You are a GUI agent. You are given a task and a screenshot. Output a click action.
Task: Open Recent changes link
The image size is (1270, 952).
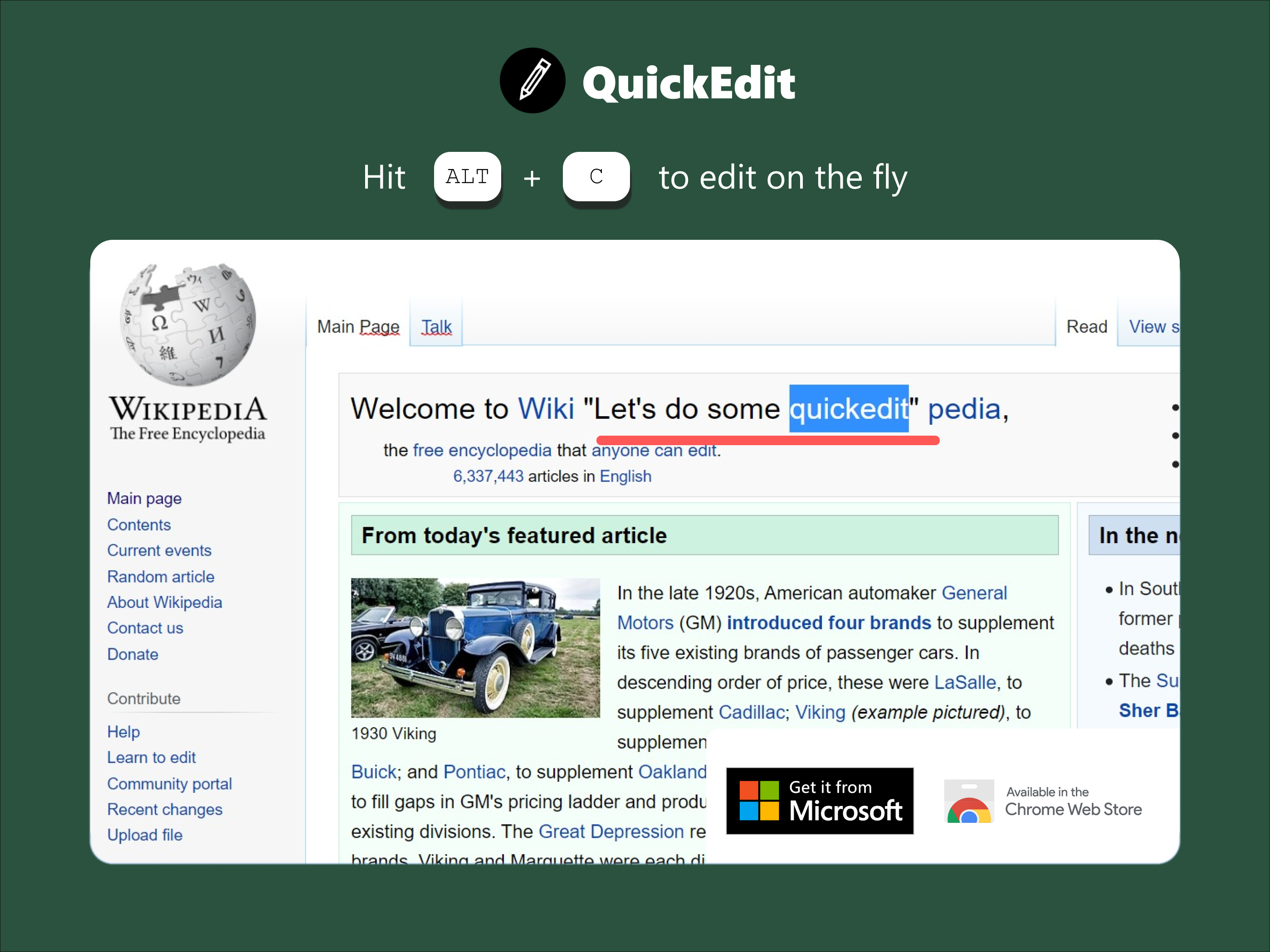click(x=165, y=809)
